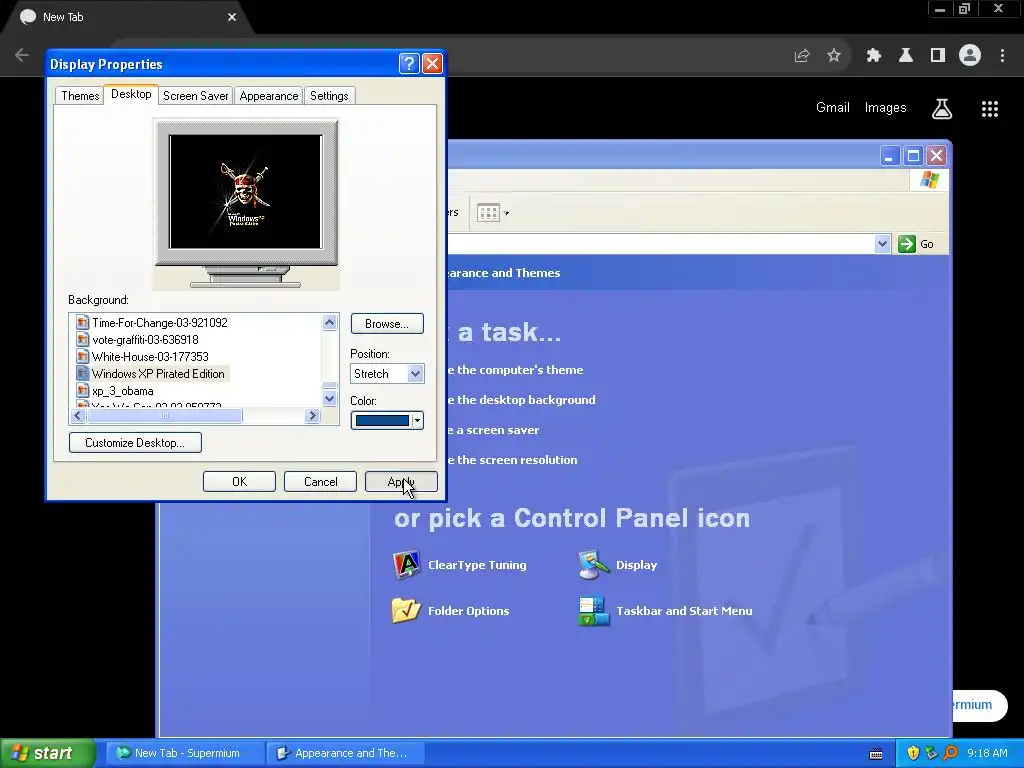This screenshot has width=1024, height=768.
Task: Open the Google apps grid icon
Action: point(990,108)
